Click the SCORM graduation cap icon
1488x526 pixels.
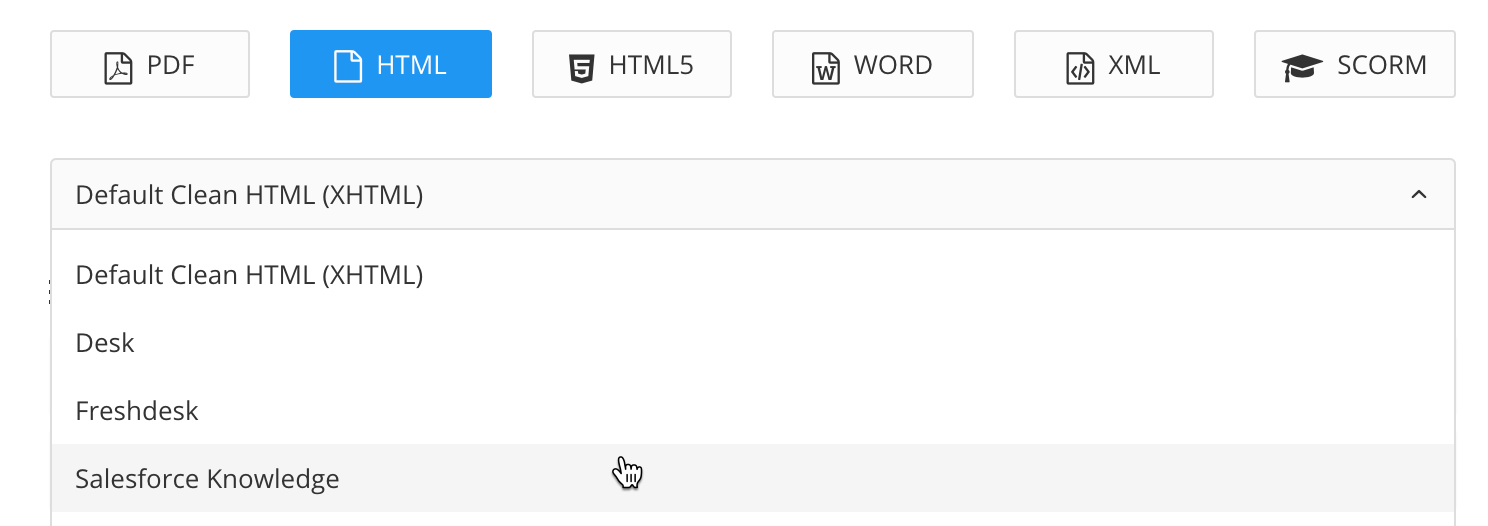[1301, 67]
